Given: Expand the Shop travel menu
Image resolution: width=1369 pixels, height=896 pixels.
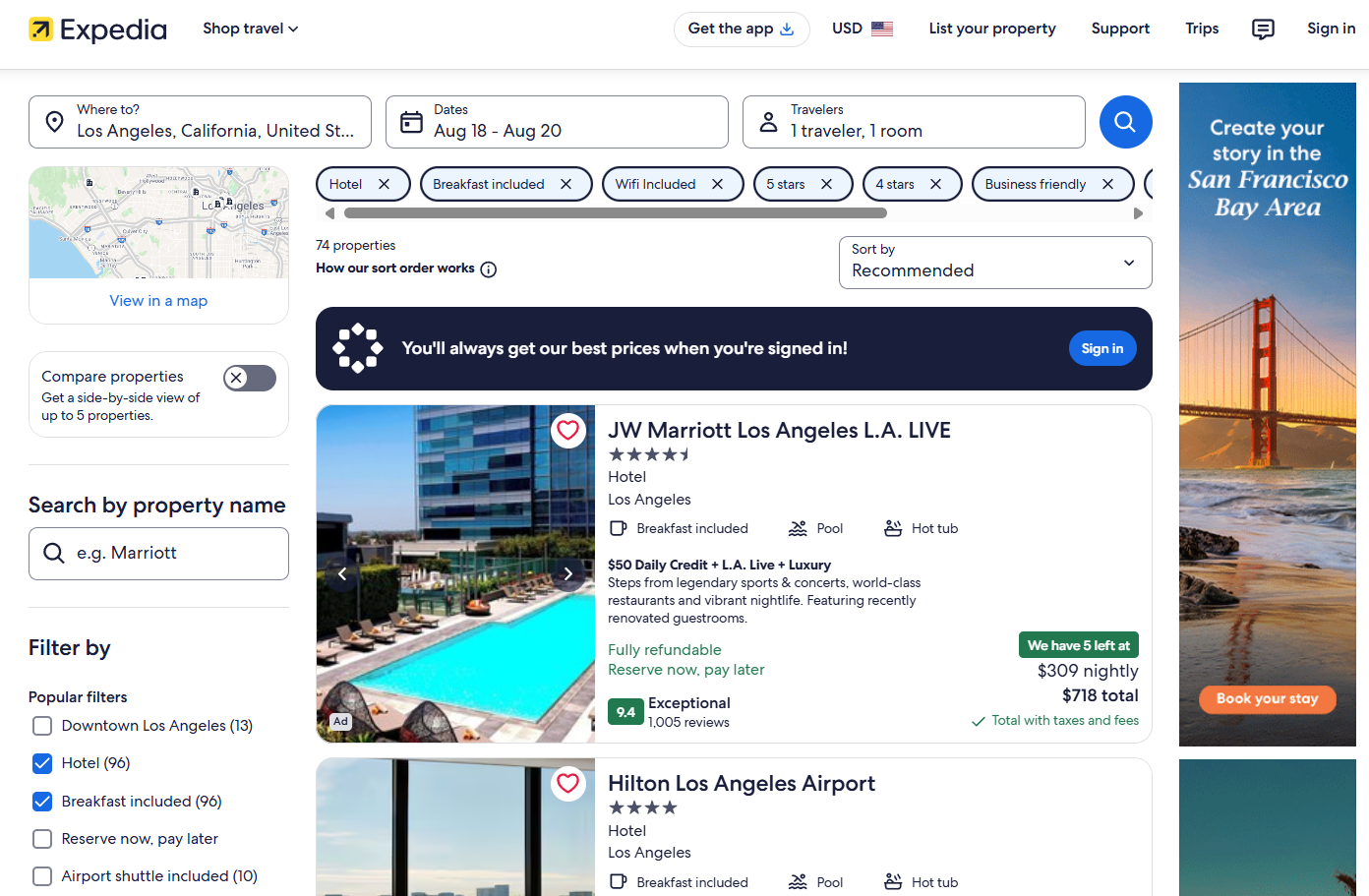Looking at the screenshot, I should pyautogui.click(x=251, y=29).
